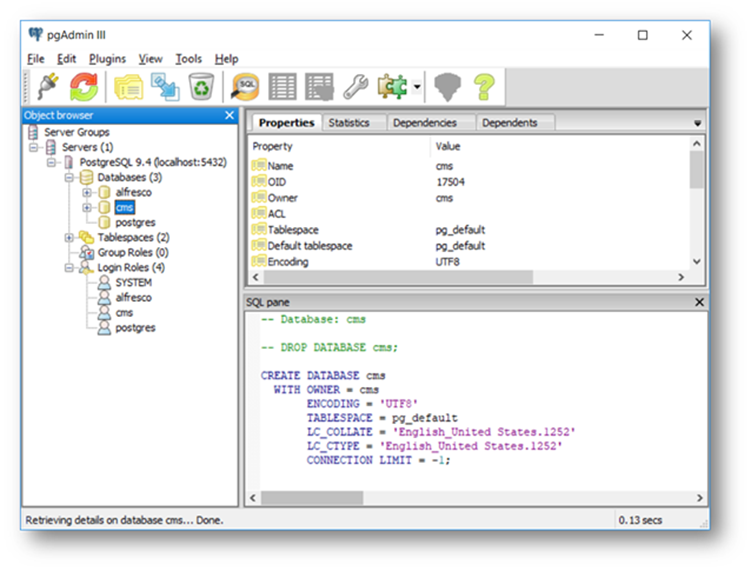Viewport: 751px width, 571px height.
Task: Select the postgres login role
Action: click(x=135, y=328)
